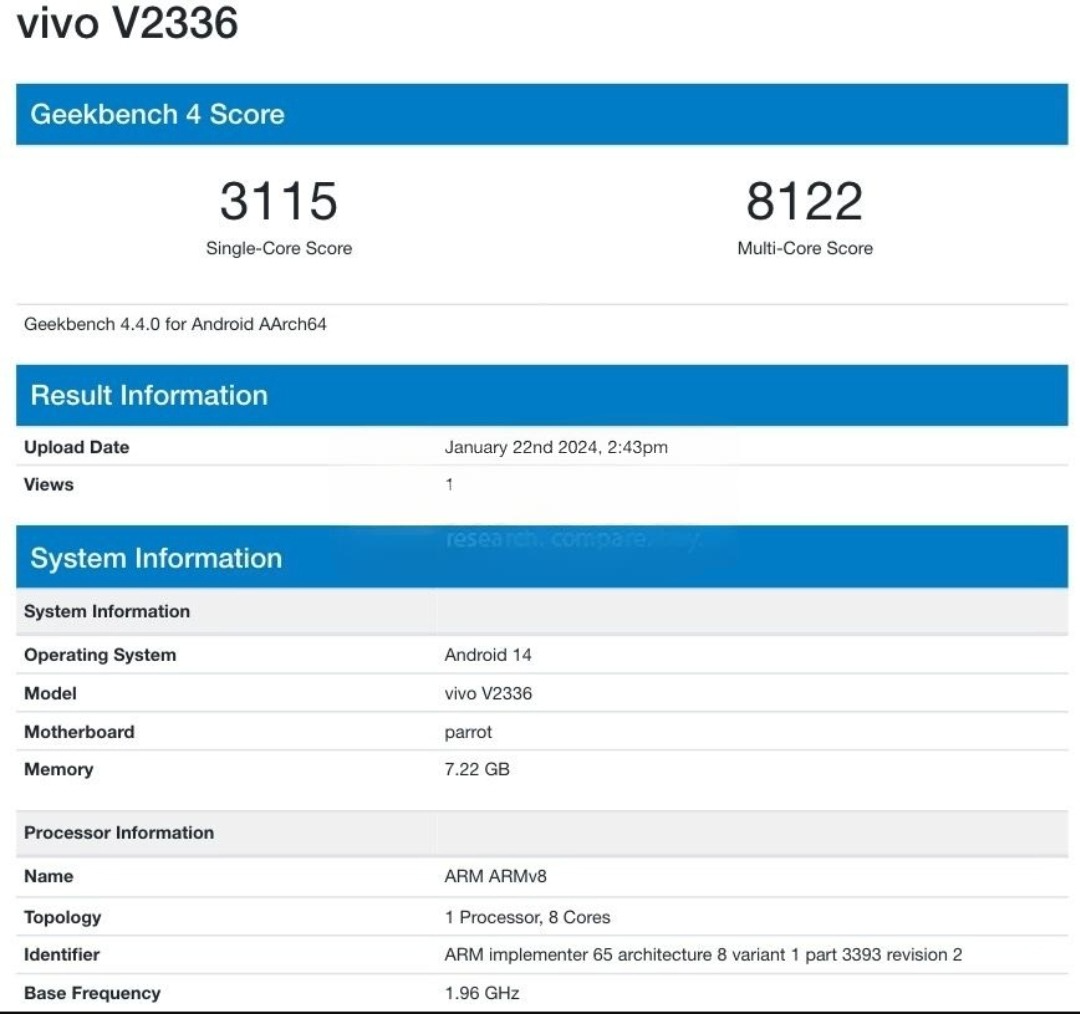Image resolution: width=1080 pixels, height=1014 pixels.
Task: Click 'Geekbench 4.4.0 for Android AArch64' text
Action: coord(175,324)
